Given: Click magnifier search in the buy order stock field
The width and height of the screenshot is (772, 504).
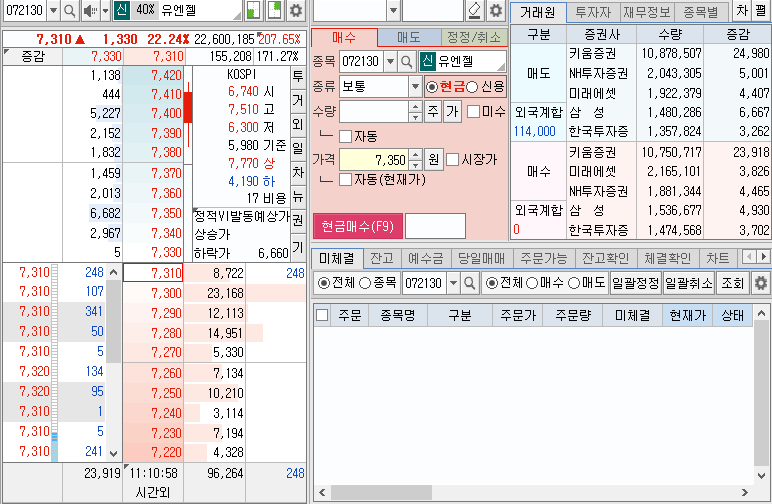Looking at the screenshot, I should click(407, 62).
